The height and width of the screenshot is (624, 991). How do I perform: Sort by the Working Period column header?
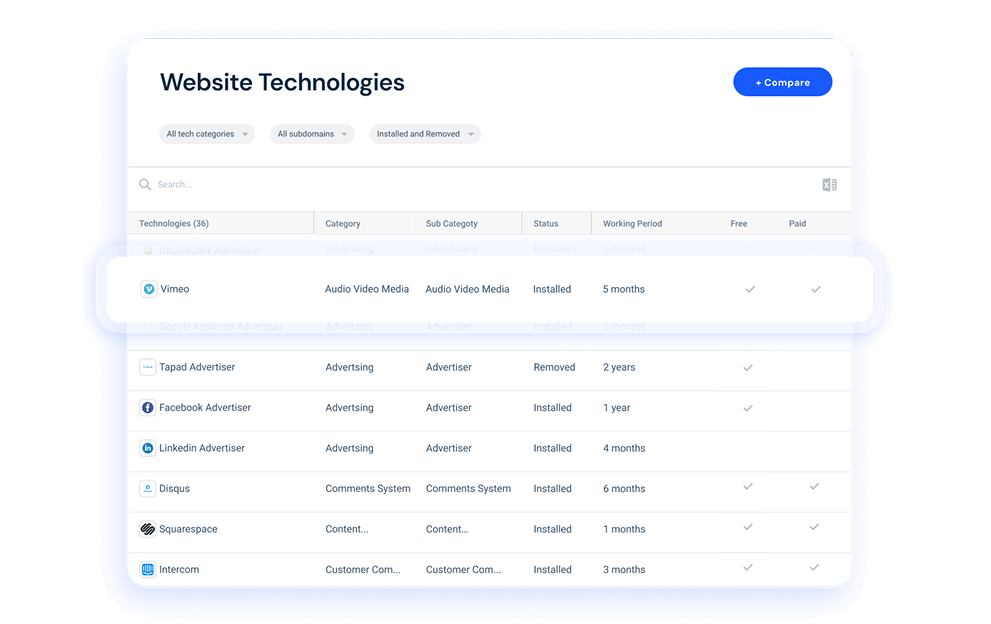point(632,224)
